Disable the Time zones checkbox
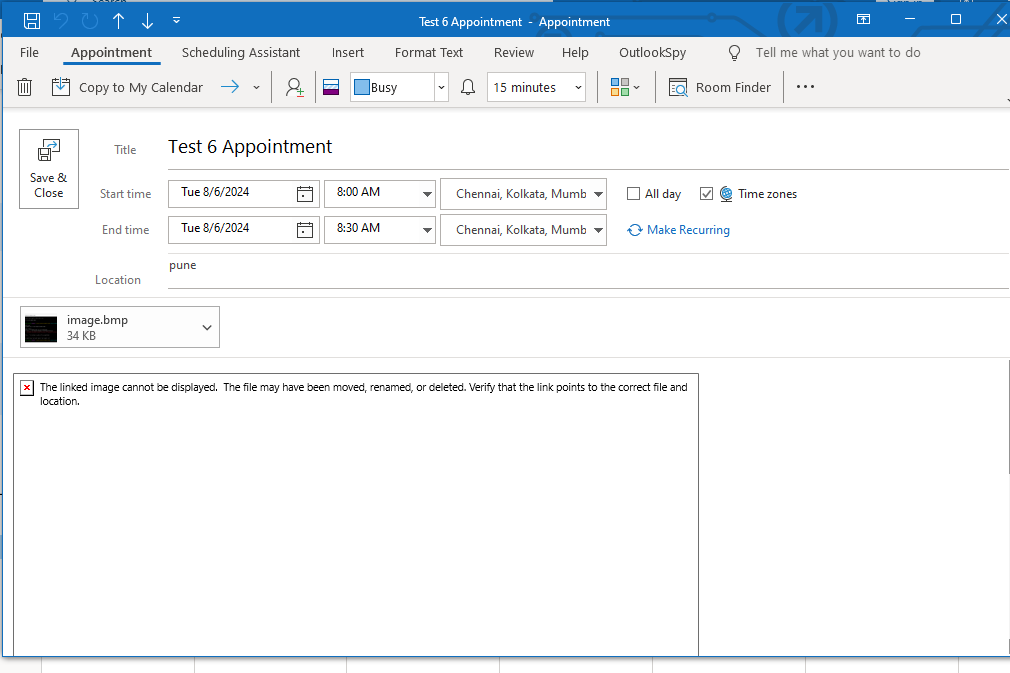 click(709, 193)
